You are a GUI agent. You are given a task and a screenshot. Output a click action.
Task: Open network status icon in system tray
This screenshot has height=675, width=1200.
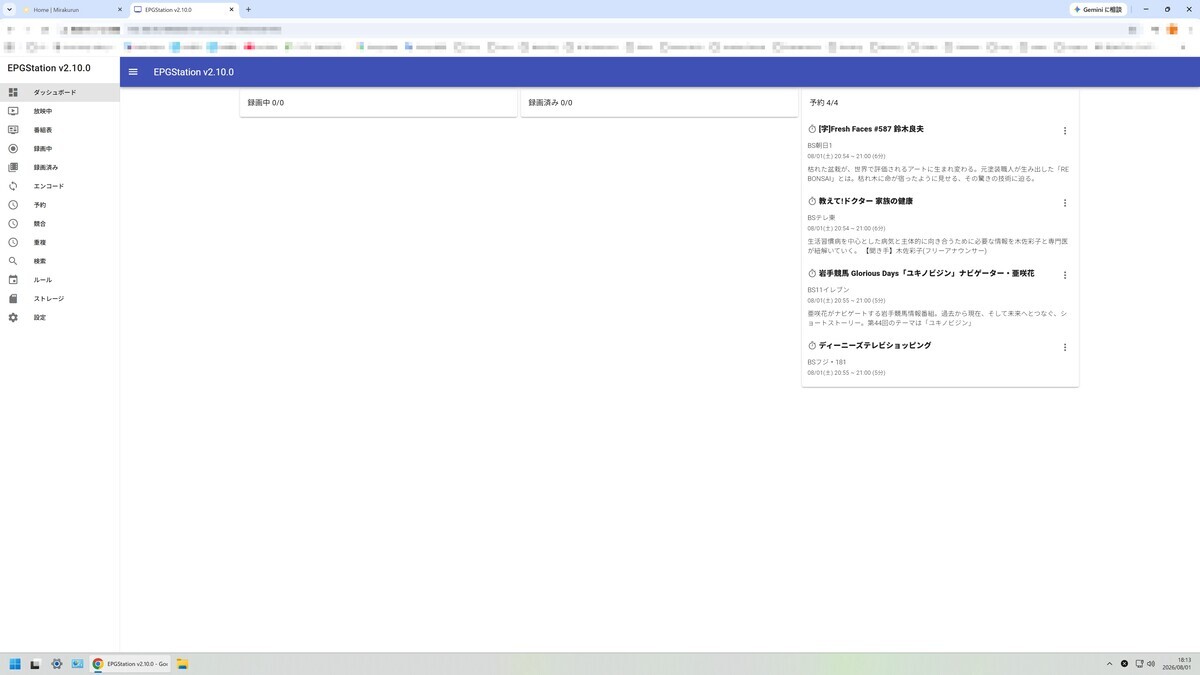pos(1139,664)
